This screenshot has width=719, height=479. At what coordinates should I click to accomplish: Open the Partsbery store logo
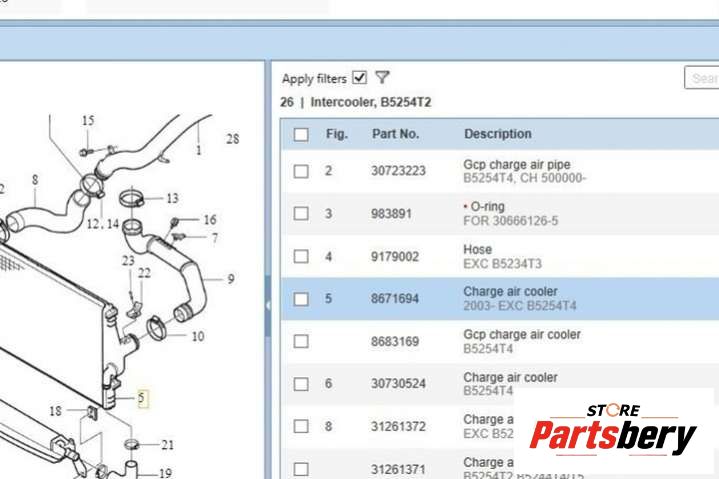click(613, 431)
